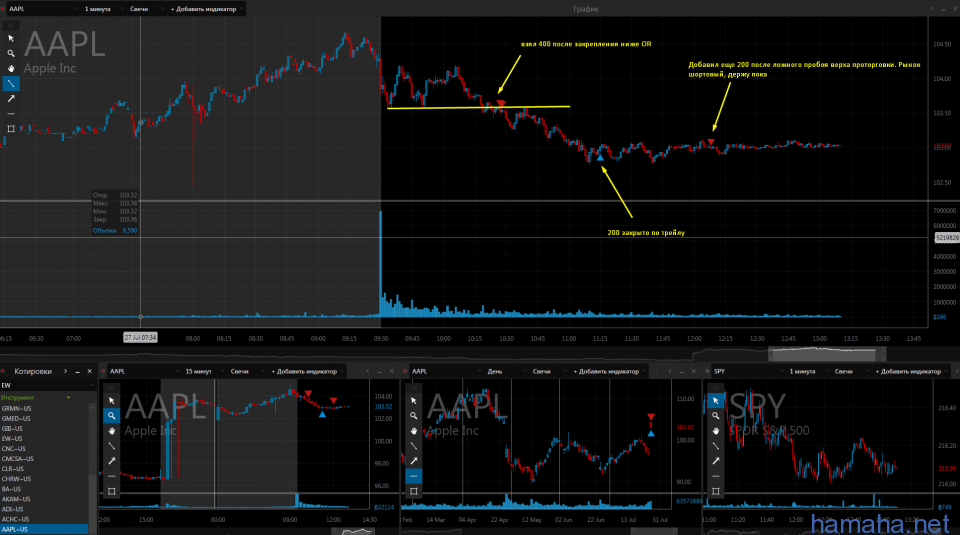960x535 pixels.
Task: Select horizontal line tool in 15-minute AAPL chart
Action: point(111,476)
